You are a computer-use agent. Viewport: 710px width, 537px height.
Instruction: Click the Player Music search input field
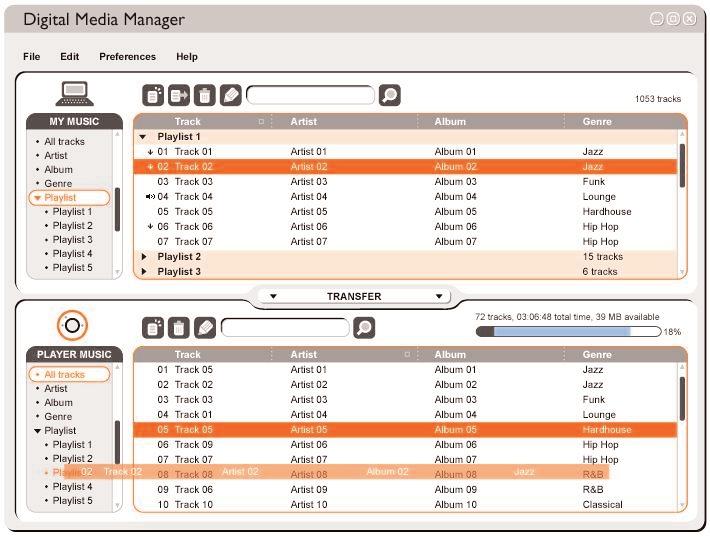tap(285, 328)
